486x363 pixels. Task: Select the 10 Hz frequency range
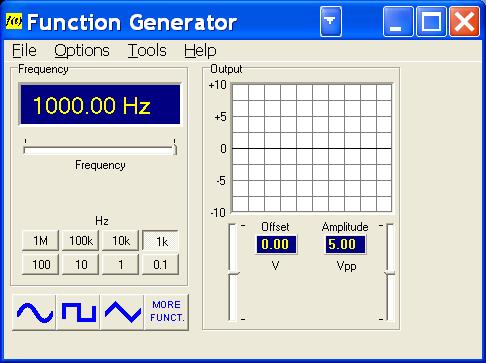click(x=80, y=265)
